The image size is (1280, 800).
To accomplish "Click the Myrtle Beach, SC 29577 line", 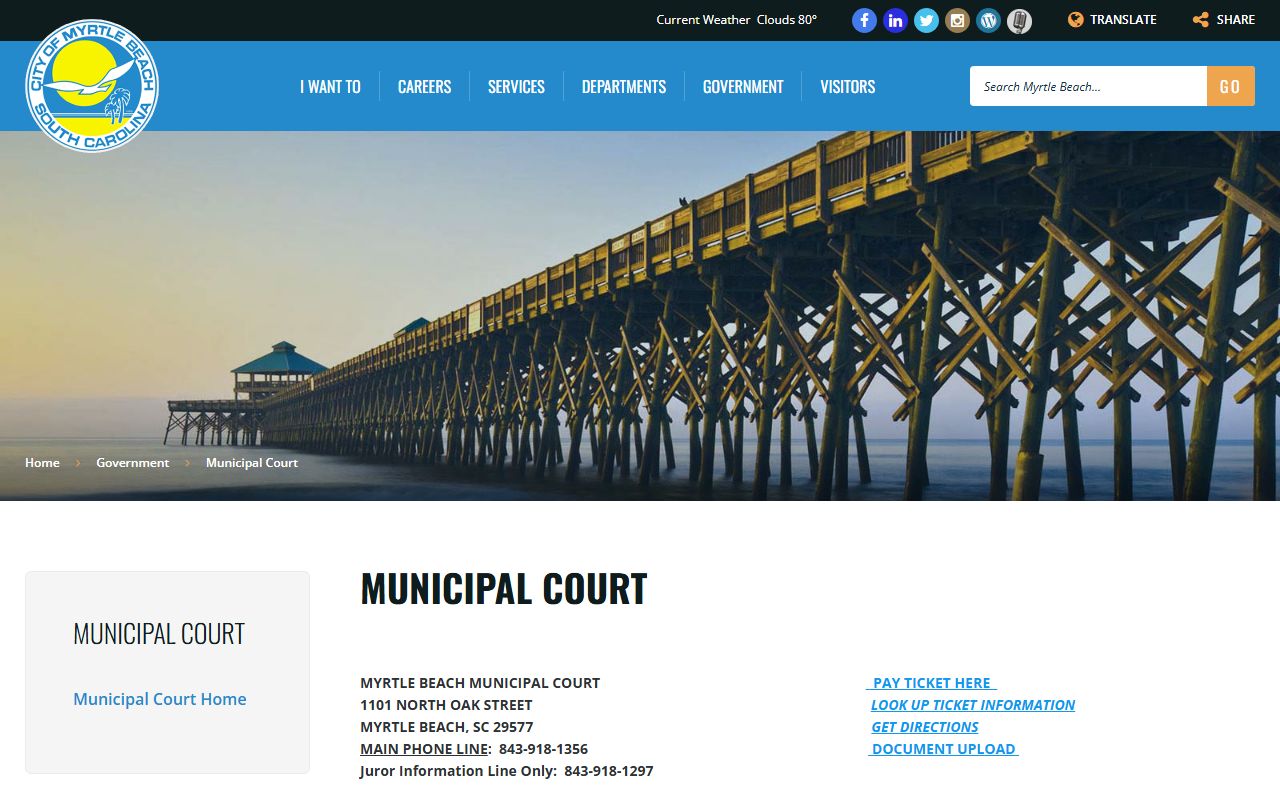I will pos(447,727).
